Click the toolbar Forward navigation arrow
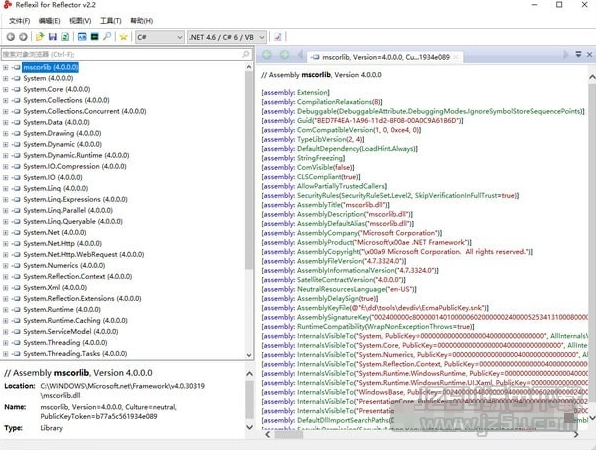Screen dimensions: 596x450 click(23, 37)
